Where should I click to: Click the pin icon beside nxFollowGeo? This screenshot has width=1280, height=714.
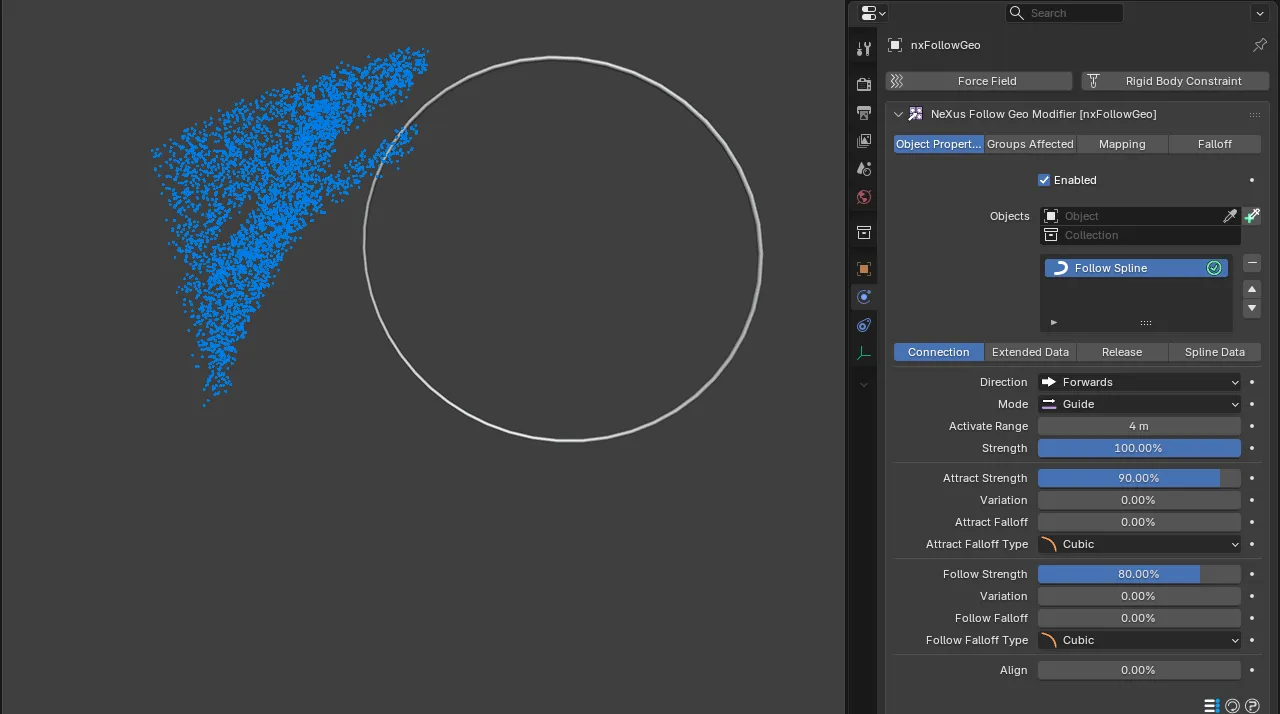1260,45
